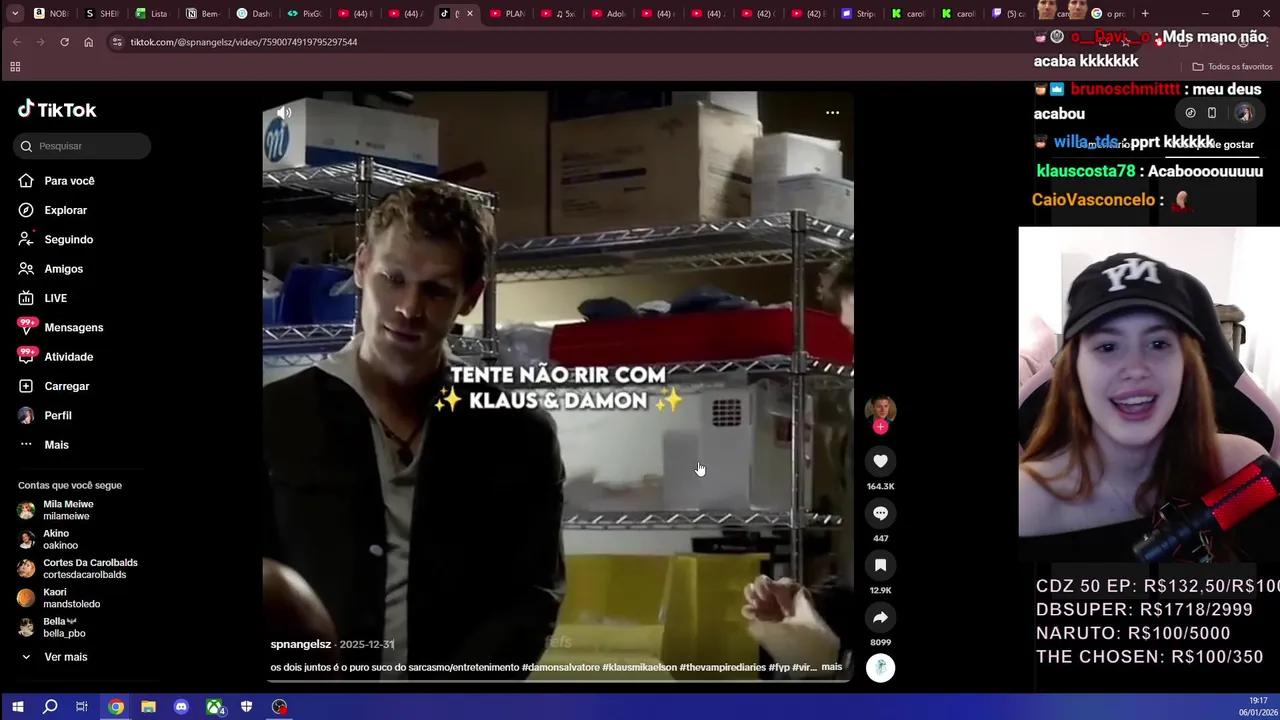The width and height of the screenshot is (1280, 720).
Task: Open Mensagens inbox
Action: point(61,328)
